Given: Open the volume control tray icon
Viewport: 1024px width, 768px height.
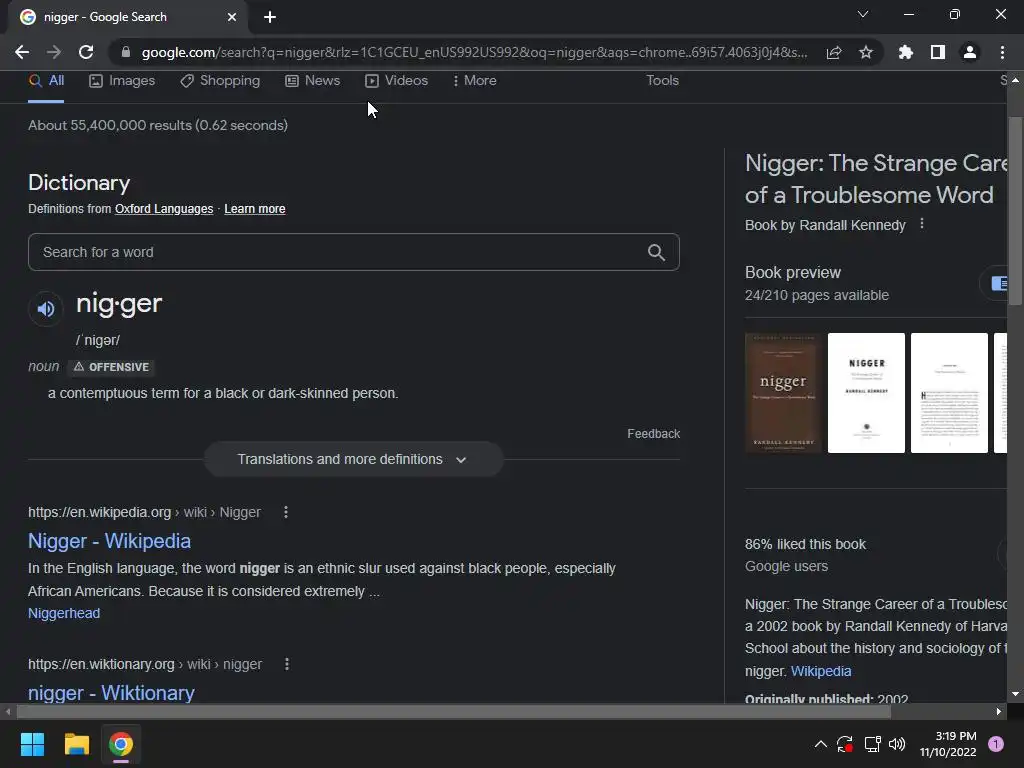Looking at the screenshot, I should coord(897,744).
